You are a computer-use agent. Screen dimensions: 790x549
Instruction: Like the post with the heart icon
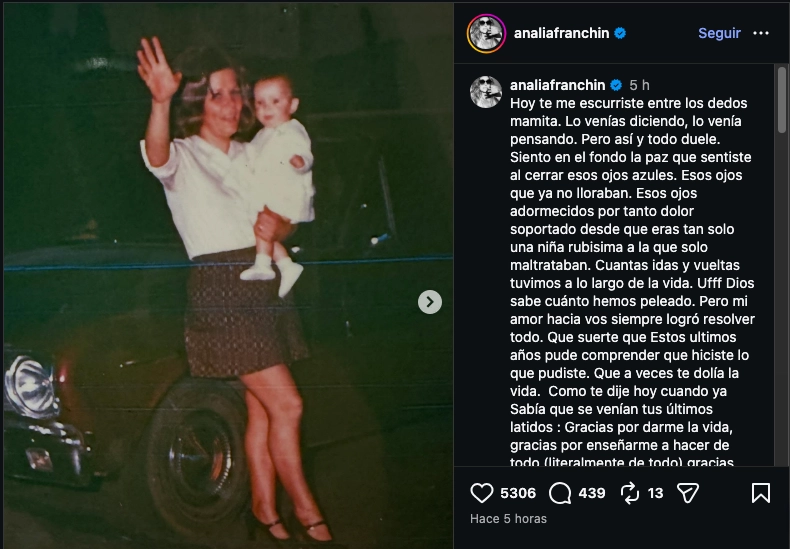point(481,493)
